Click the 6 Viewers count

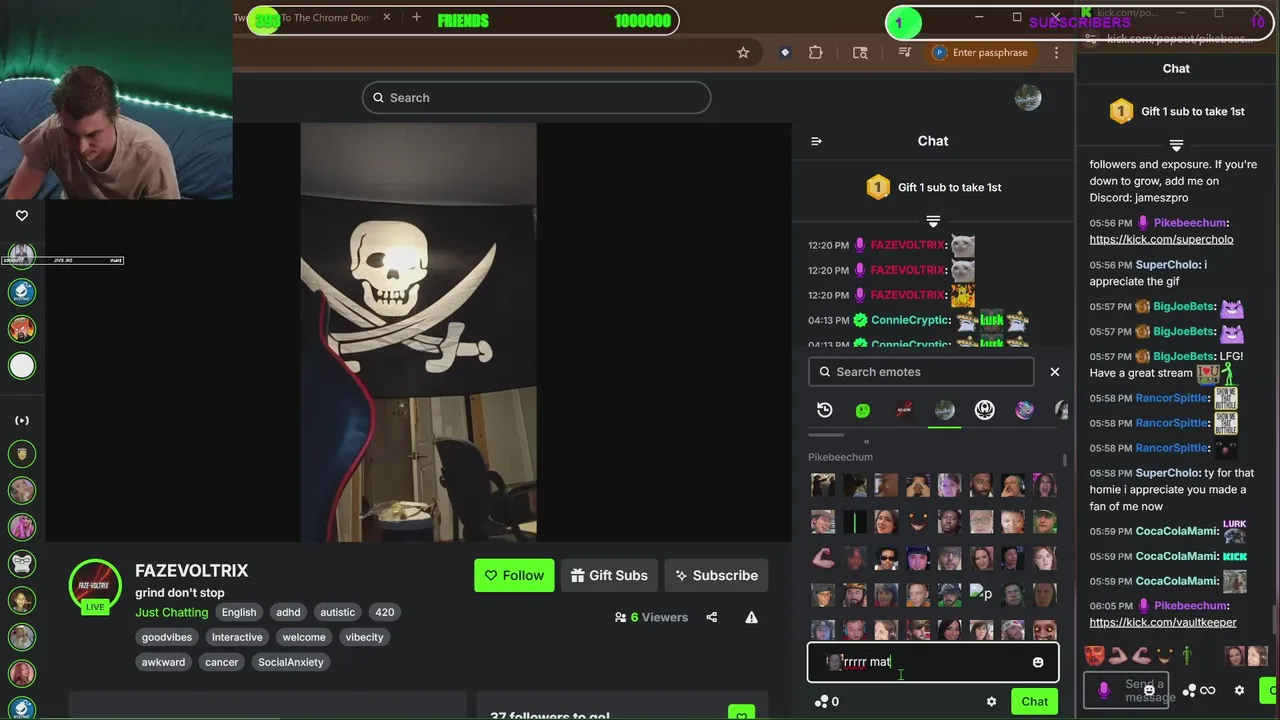[651, 617]
